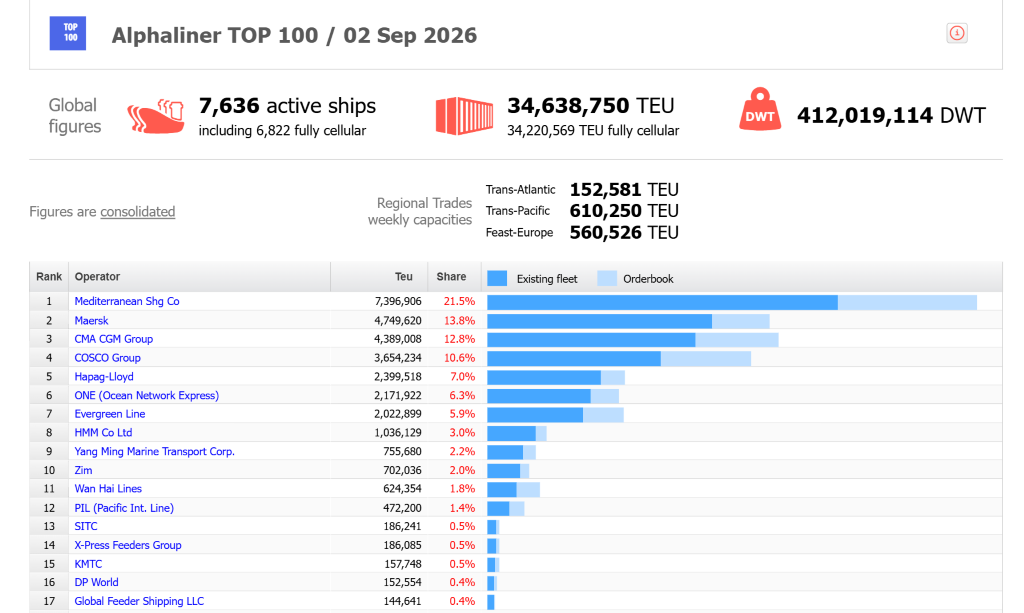Open Hapag-Lloyd operator link
The width and height of the screenshot is (1024, 613).
(104, 377)
